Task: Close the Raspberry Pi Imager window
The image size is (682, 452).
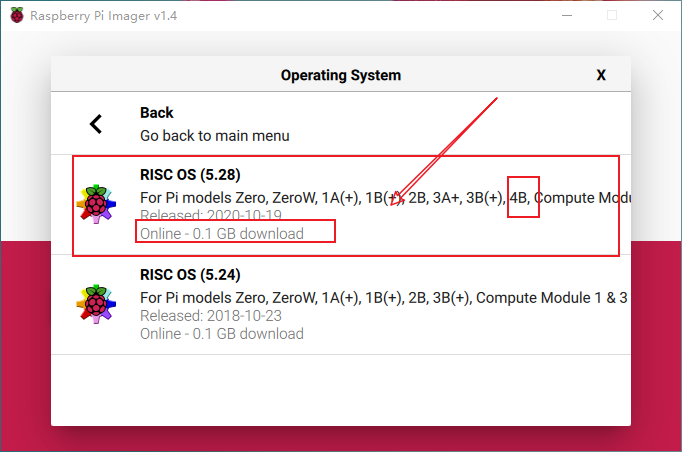Action: click(658, 15)
